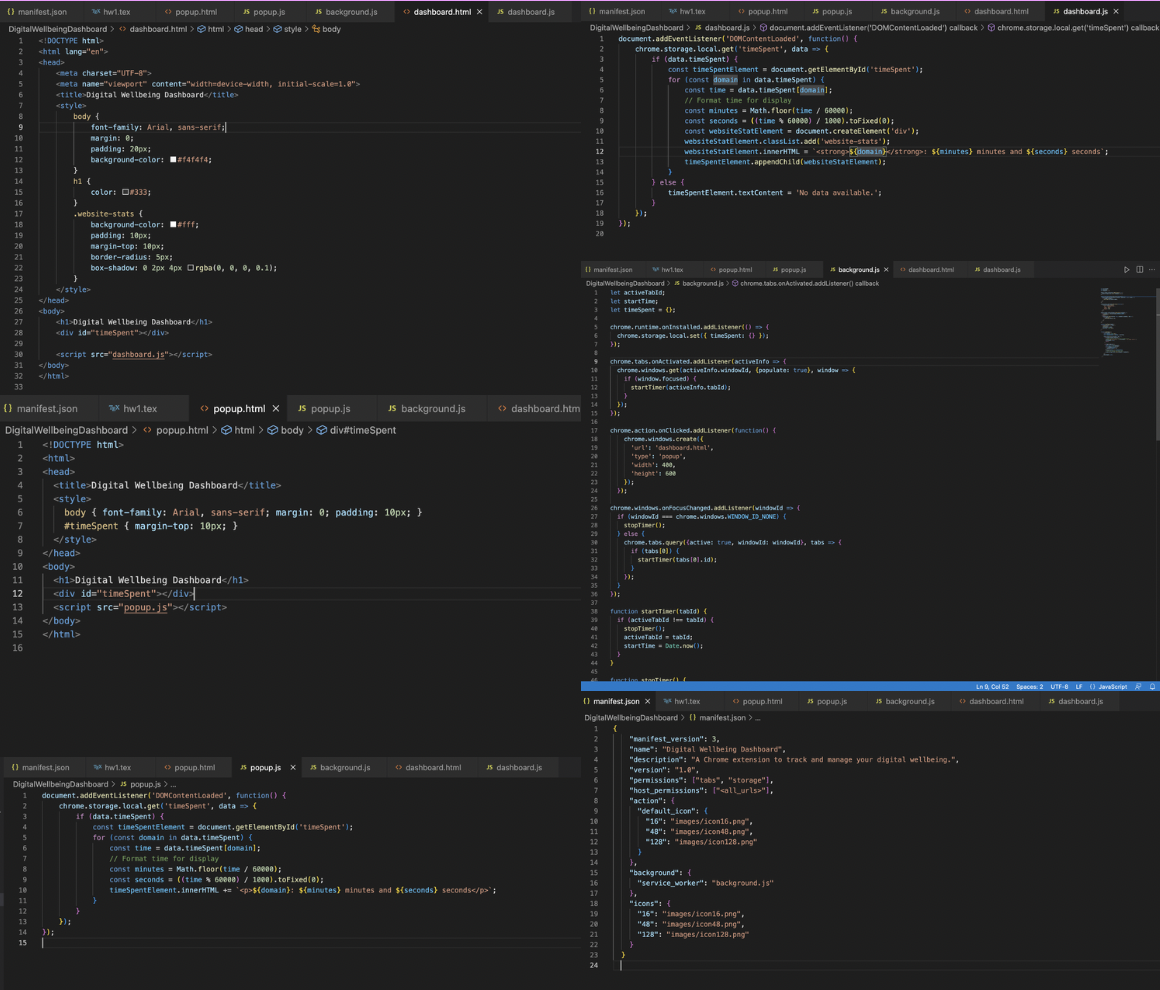
Task: Click the chrome.storage.local.get callback breadcrumb
Action: tap(1073, 27)
